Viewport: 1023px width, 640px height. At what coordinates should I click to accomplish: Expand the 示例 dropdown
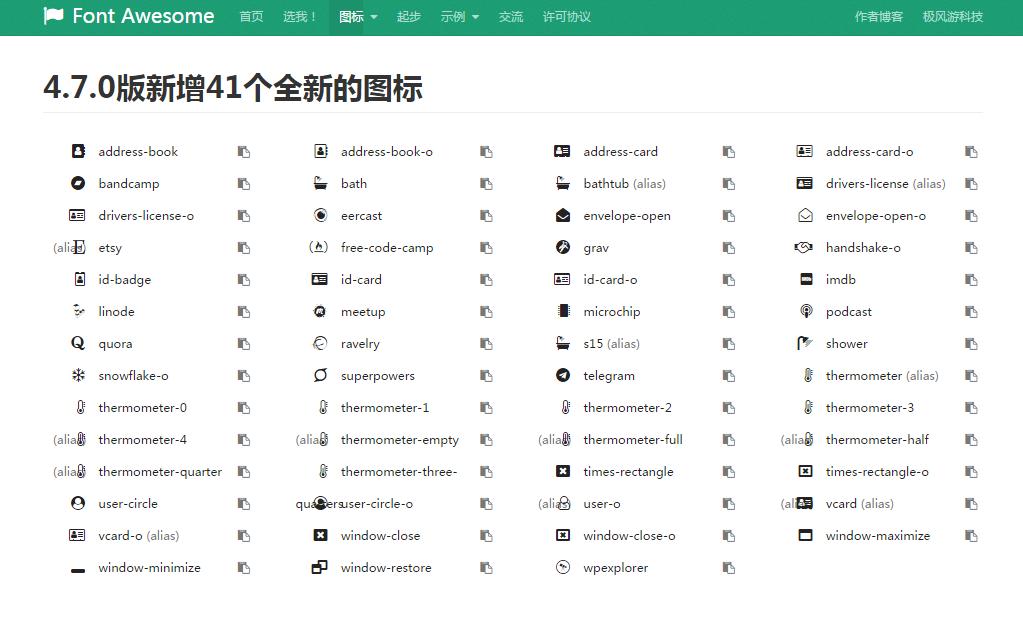point(459,17)
